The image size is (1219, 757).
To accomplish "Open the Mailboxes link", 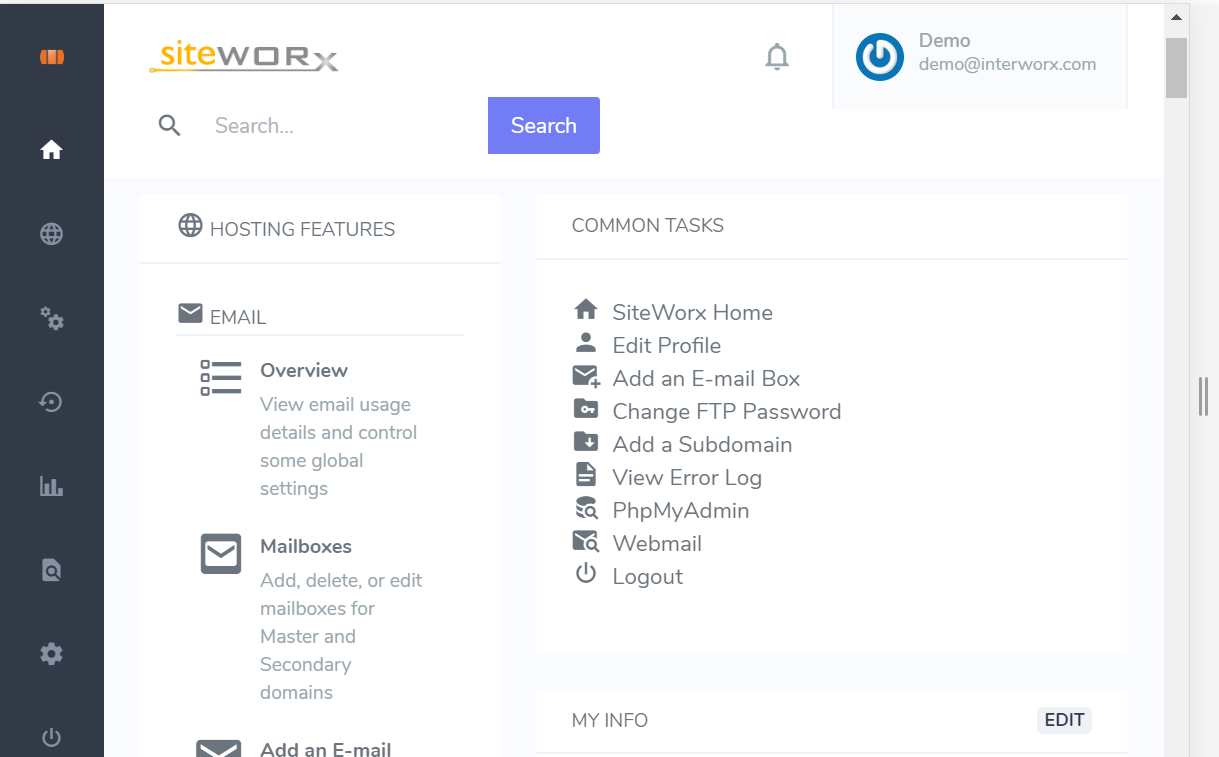I will point(306,546).
